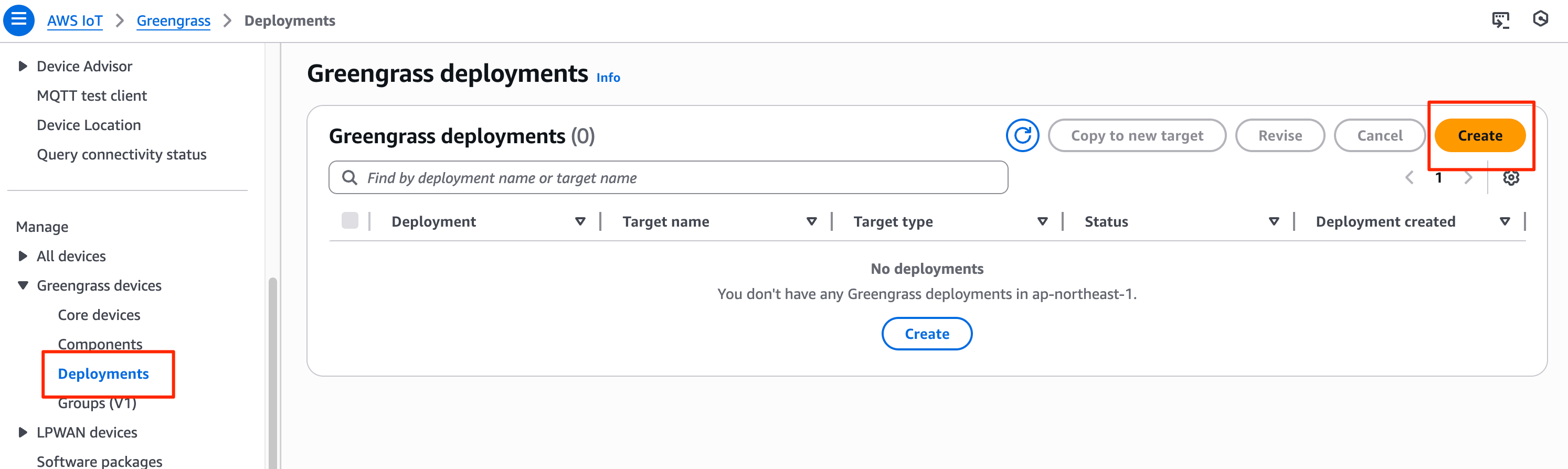Open the navigation hamburger menu
This screenshot has height=469, width=1568.
coord(18,19)
